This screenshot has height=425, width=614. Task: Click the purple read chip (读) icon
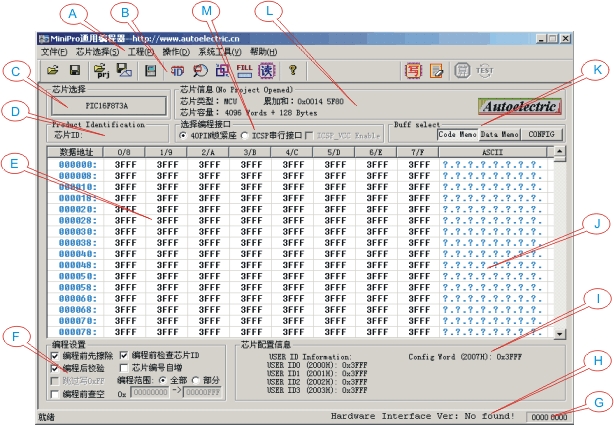tap(267, 71)
